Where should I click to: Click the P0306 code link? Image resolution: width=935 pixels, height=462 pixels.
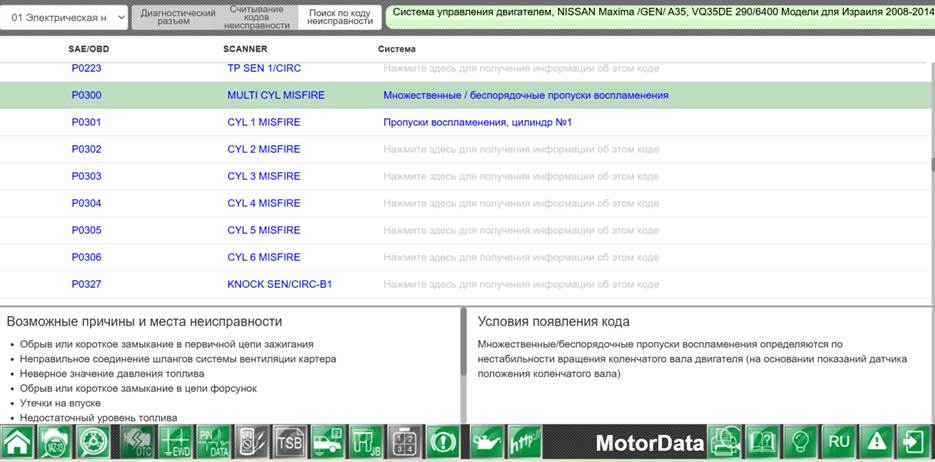pos(86,257)
